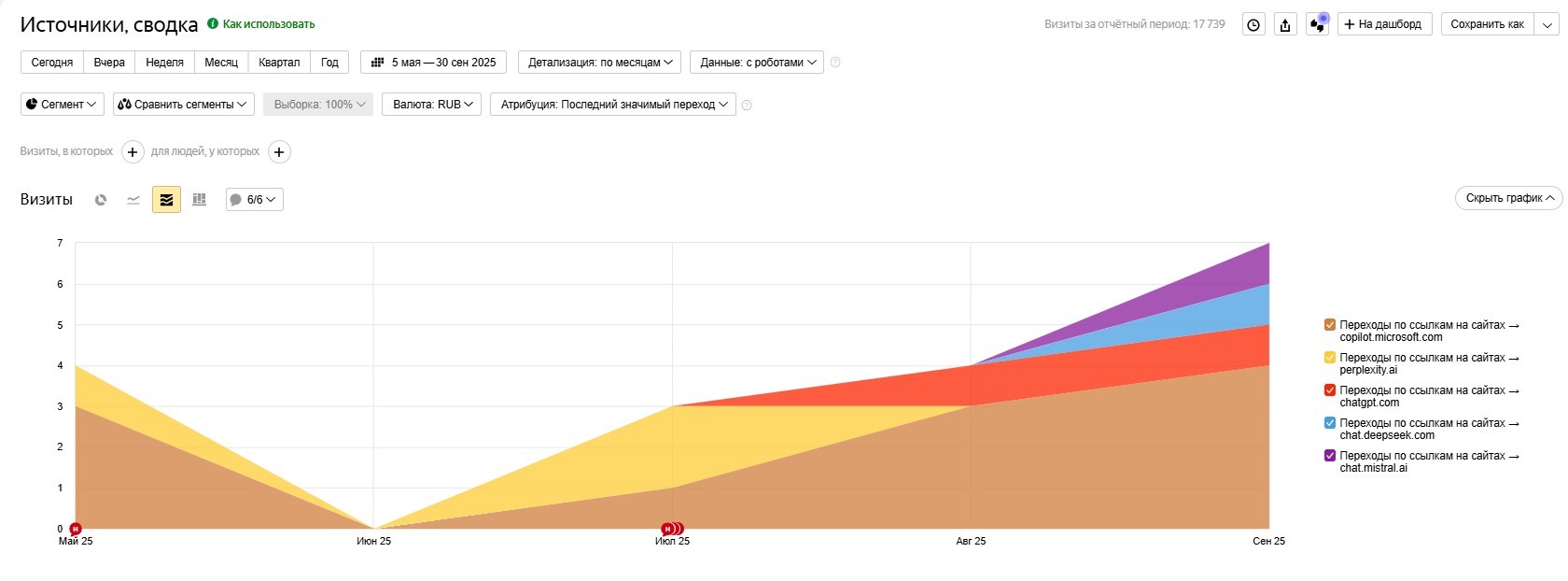Viewport: 1568px width, 581px height.
Task: Disable the chat.deepseek.com series checkbox
Action: point(1330,423)
